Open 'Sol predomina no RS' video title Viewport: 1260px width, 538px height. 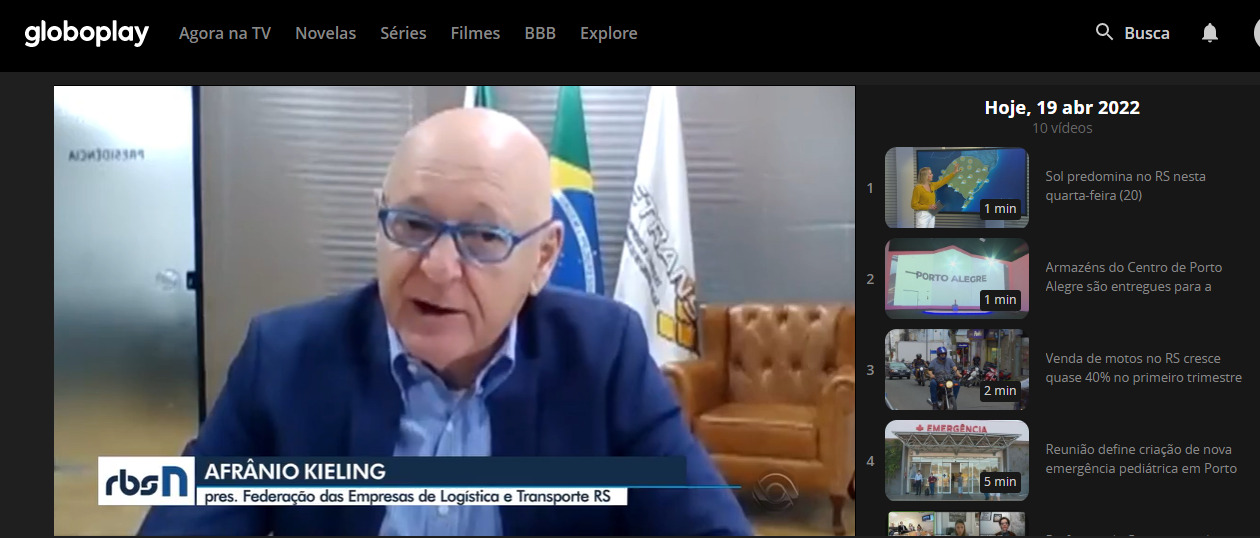point(1125,186)
